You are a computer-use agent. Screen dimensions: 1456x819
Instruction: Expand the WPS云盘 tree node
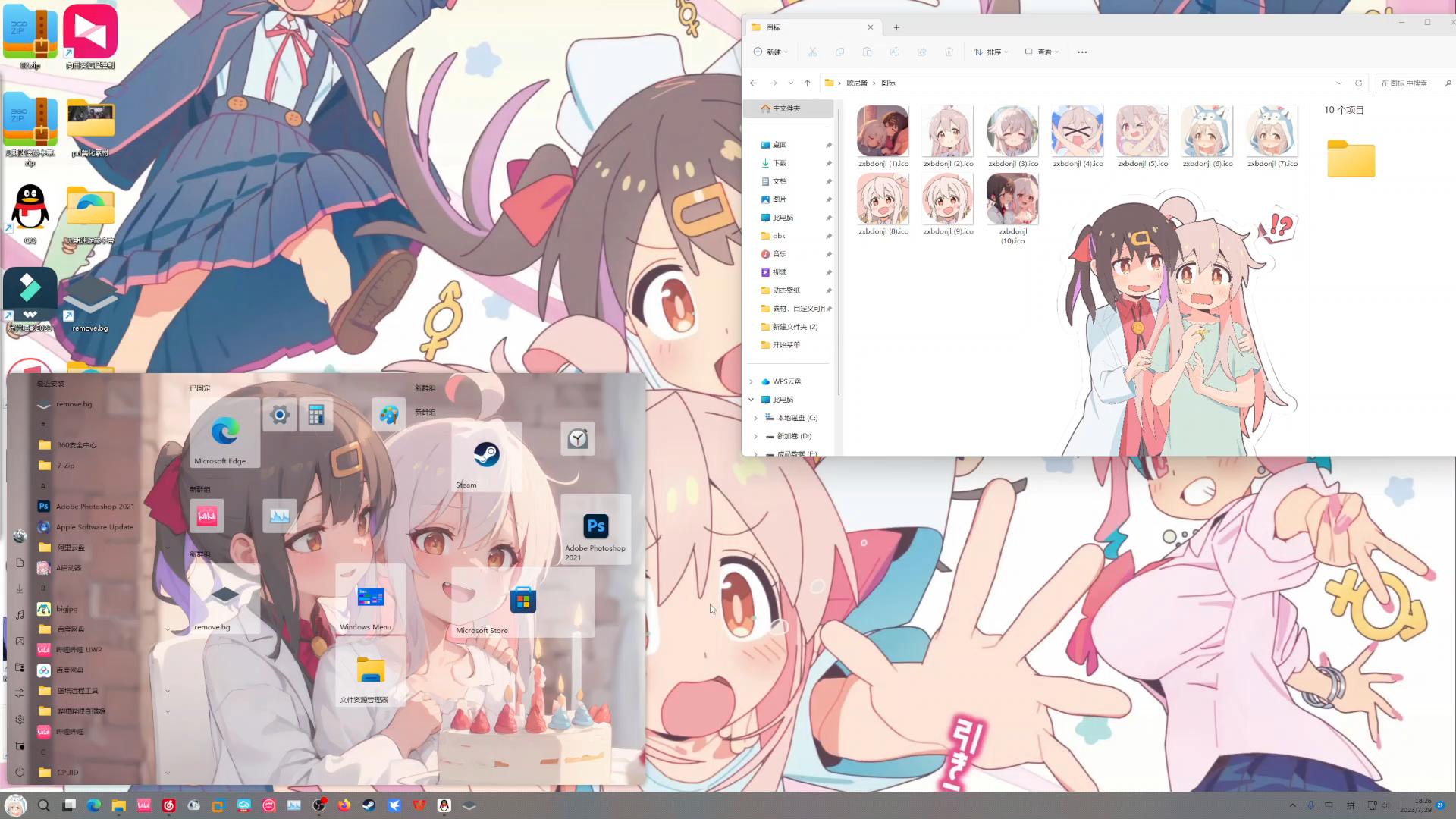point(752,381)
